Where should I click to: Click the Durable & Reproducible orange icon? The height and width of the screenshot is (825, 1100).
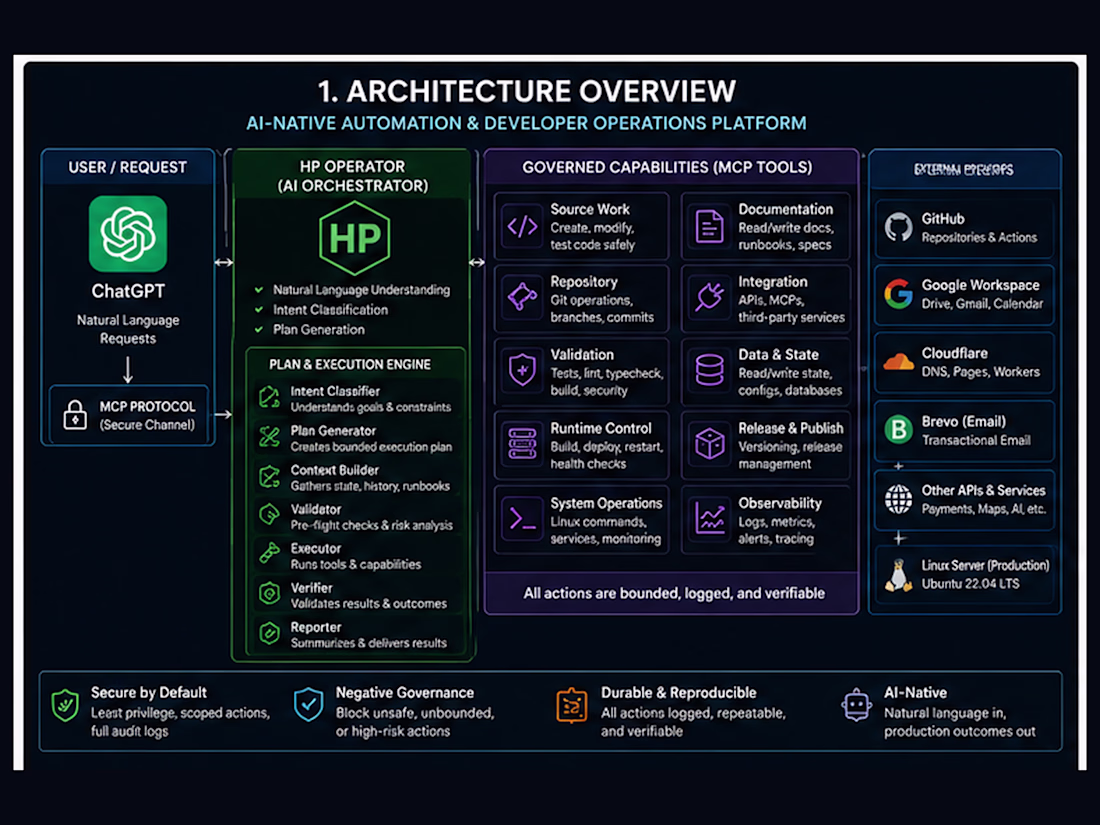[x=572, y=705]
